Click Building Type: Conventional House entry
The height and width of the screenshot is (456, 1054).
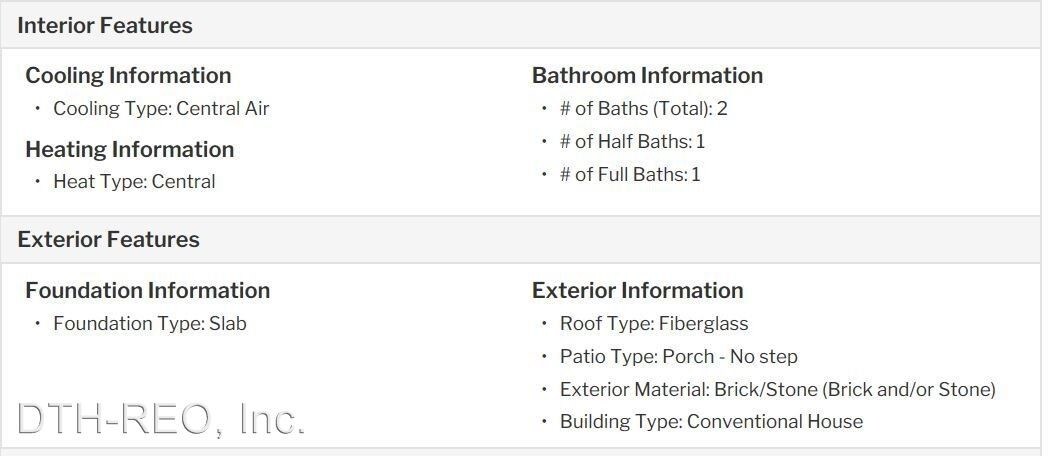tap(712, 422)
